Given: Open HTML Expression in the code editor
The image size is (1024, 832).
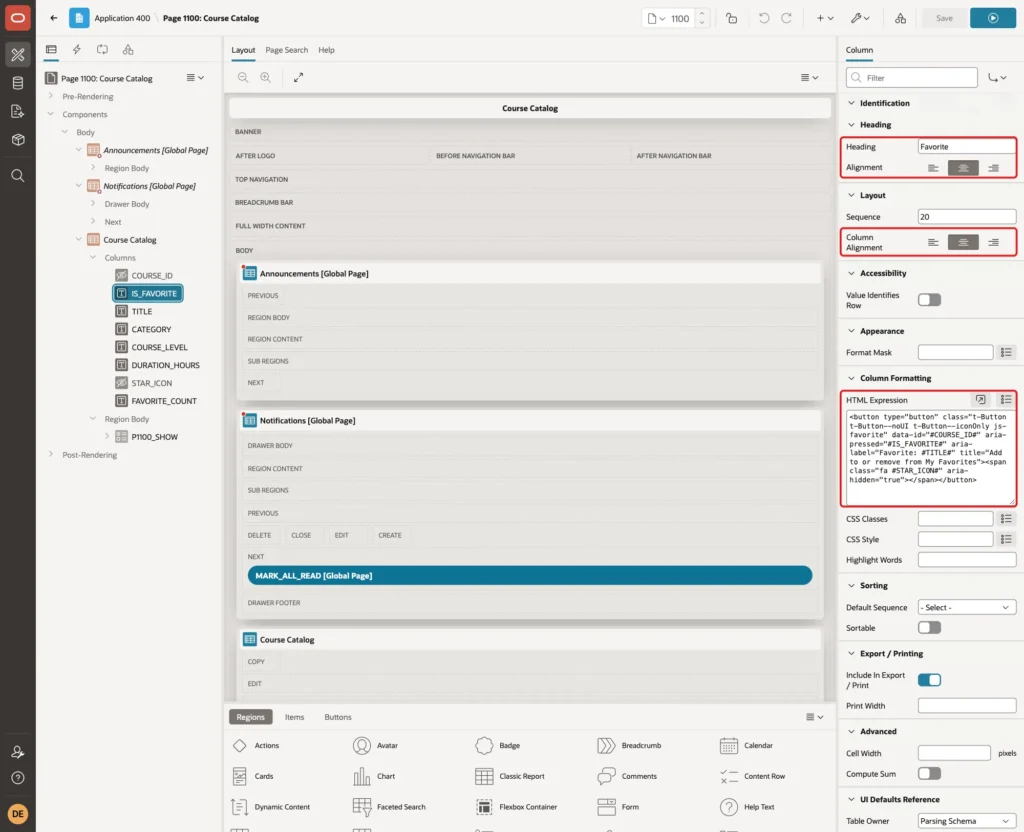Looking at the screenshot, I should coord(980,400).
